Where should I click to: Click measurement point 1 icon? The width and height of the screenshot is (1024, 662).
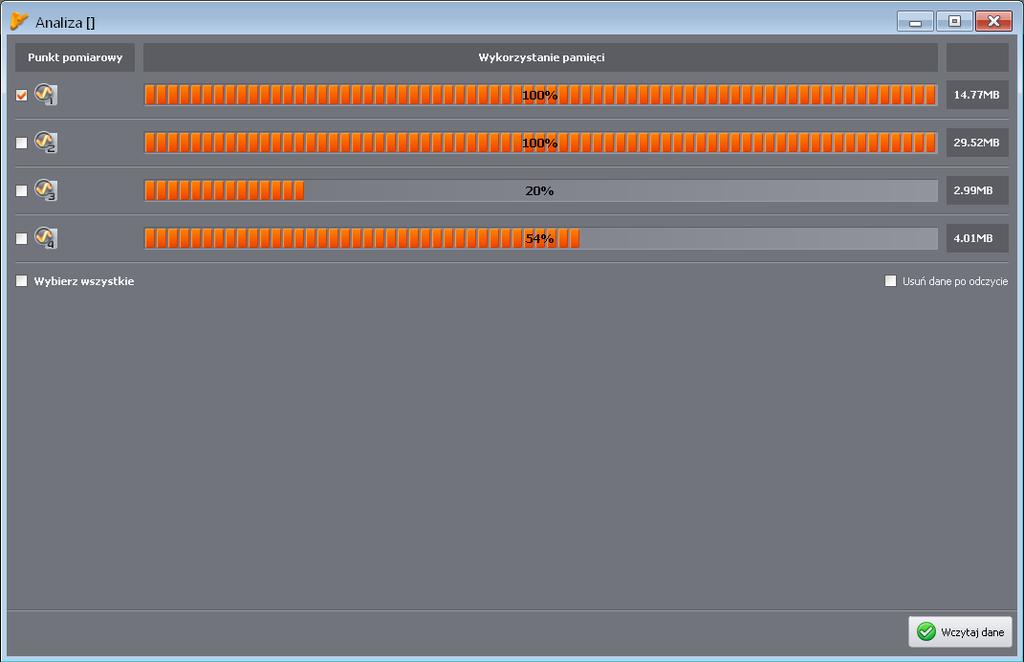tap(46, 95)
